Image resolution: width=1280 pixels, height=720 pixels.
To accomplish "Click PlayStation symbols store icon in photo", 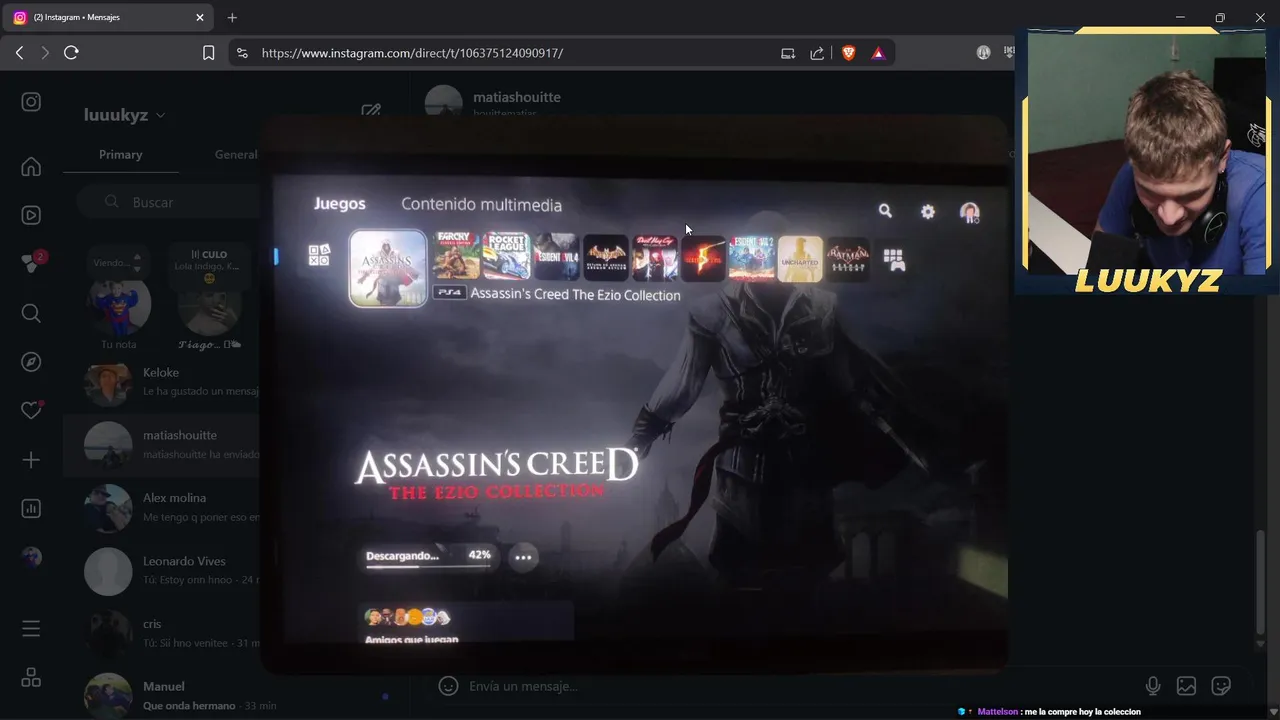I will tap(319, 256).
